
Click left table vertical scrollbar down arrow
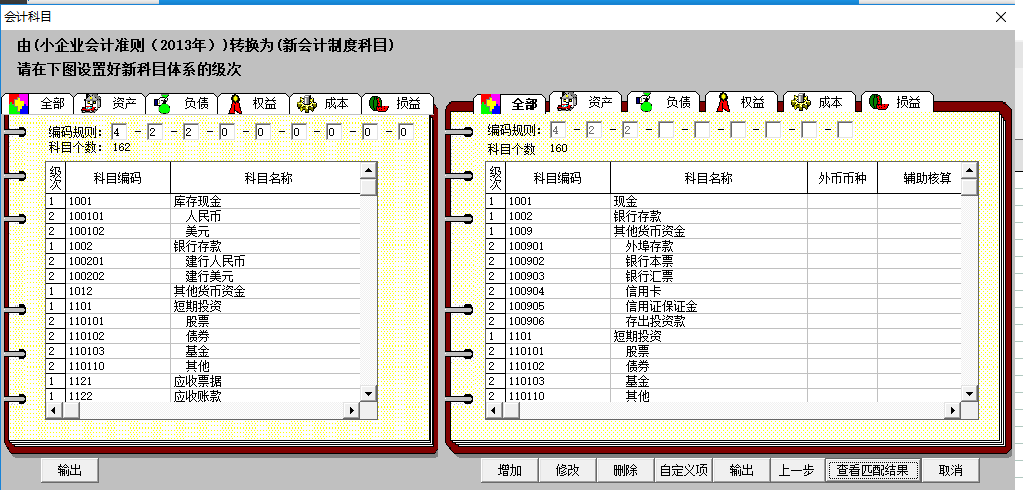(369, 393)
